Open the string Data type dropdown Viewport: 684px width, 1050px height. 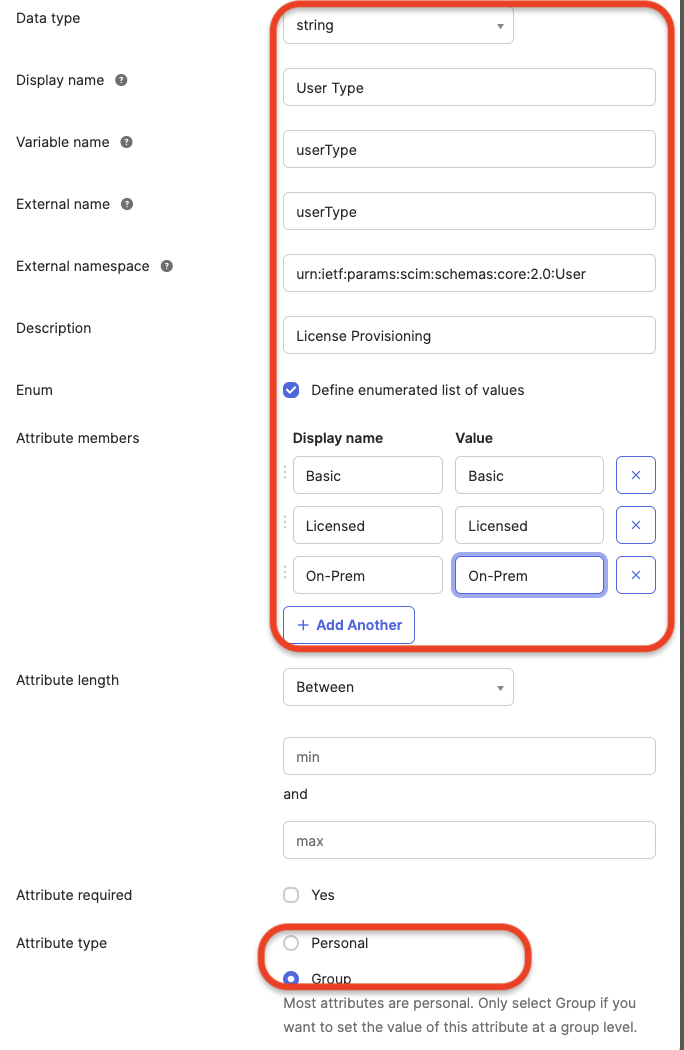click(x=398, y=25)
